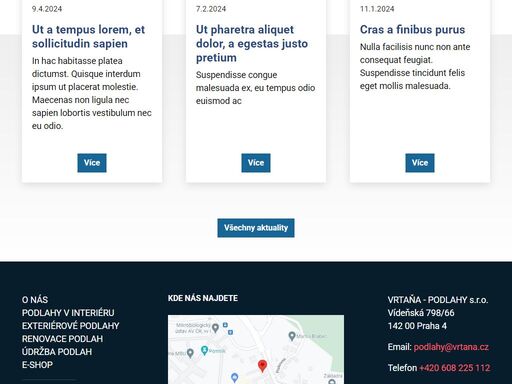512x384 pixels.
Task: Open Všechny aktuality button
Action: [256, 228]
